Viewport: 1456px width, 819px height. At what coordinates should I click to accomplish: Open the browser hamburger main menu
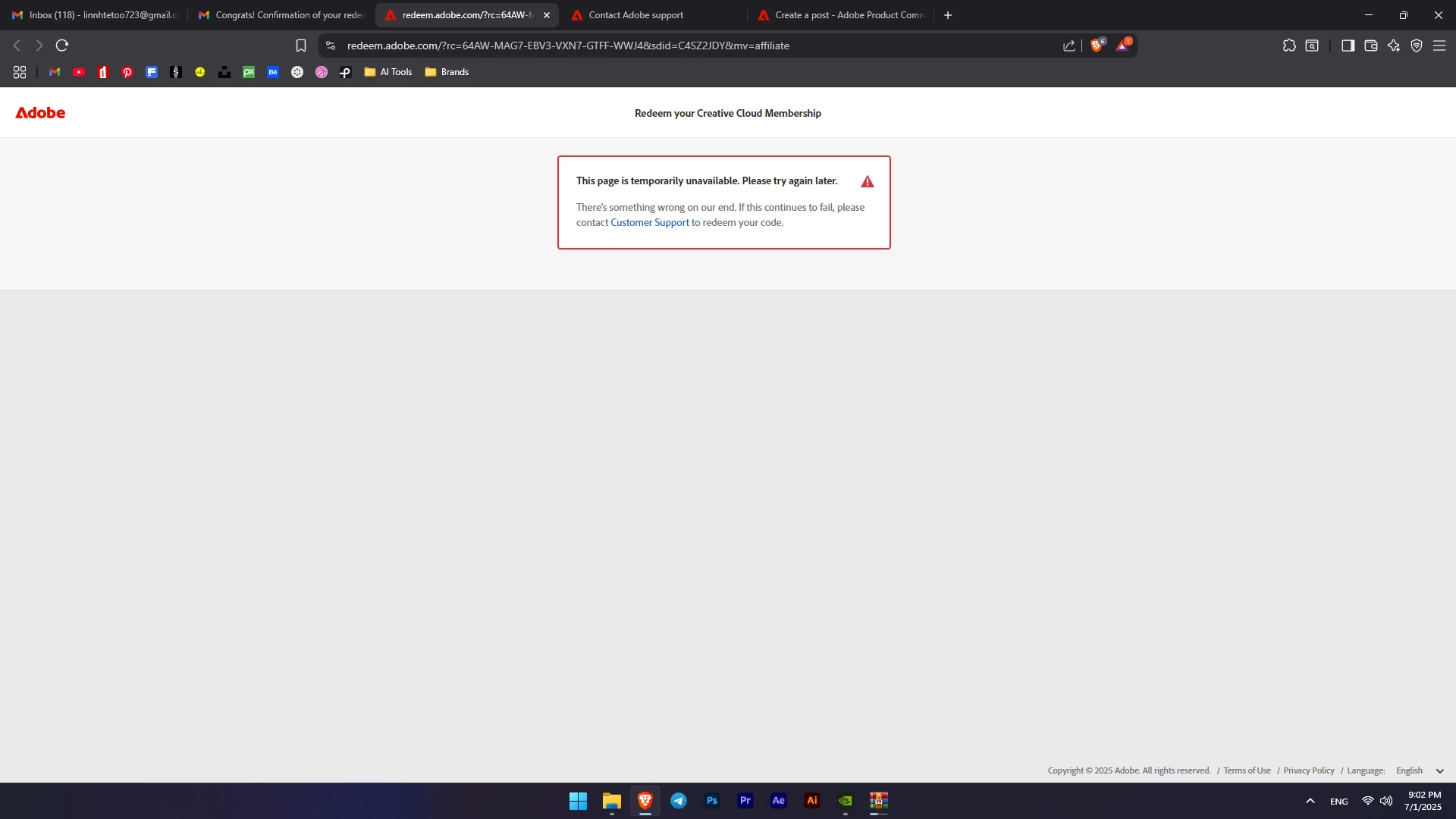pos(1439,45)
